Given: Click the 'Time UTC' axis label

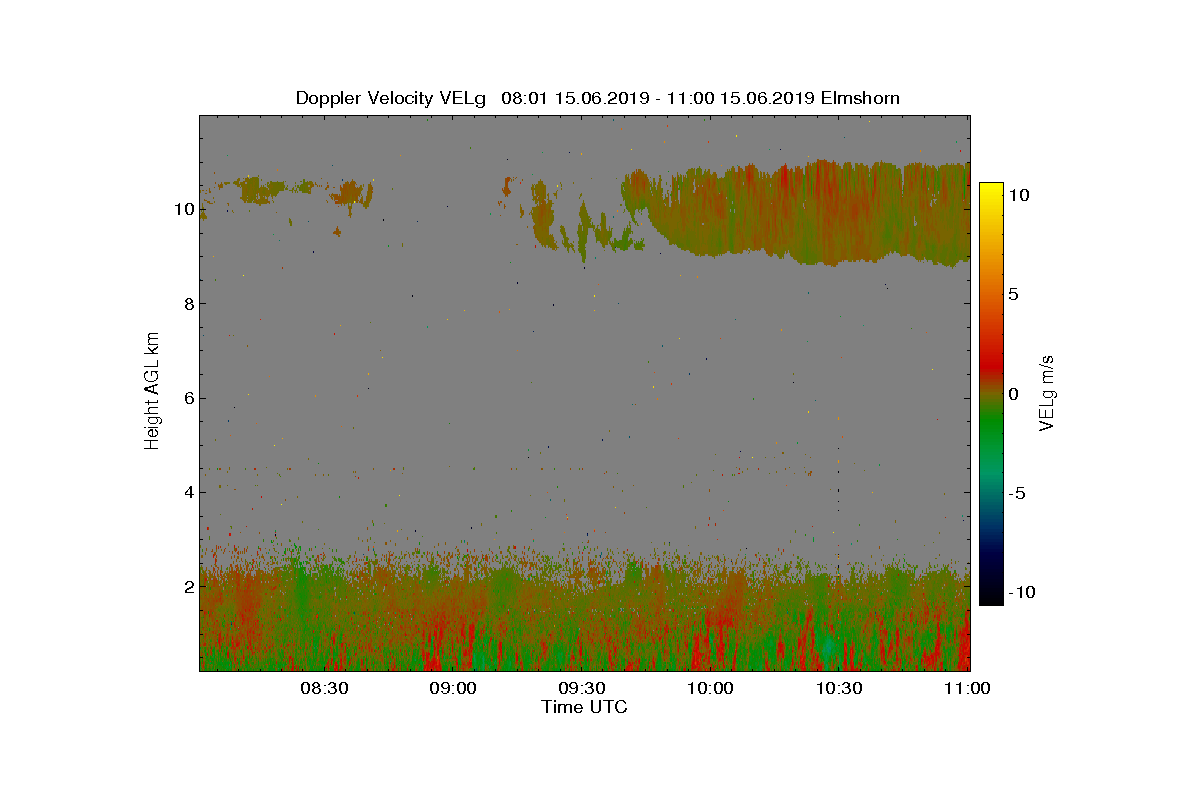Looking at the screenshot, I should pos(585,707).
